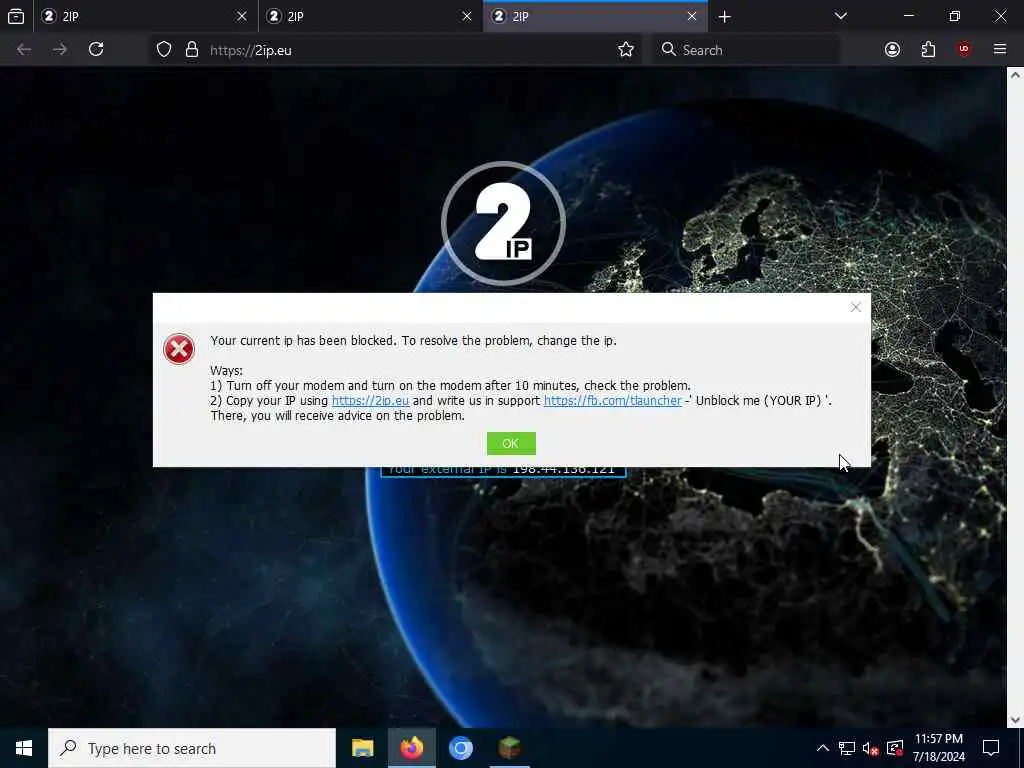Viewport: 1024px width, 768px height.
Task: Go forward to next page
Action: pos(59,50)
